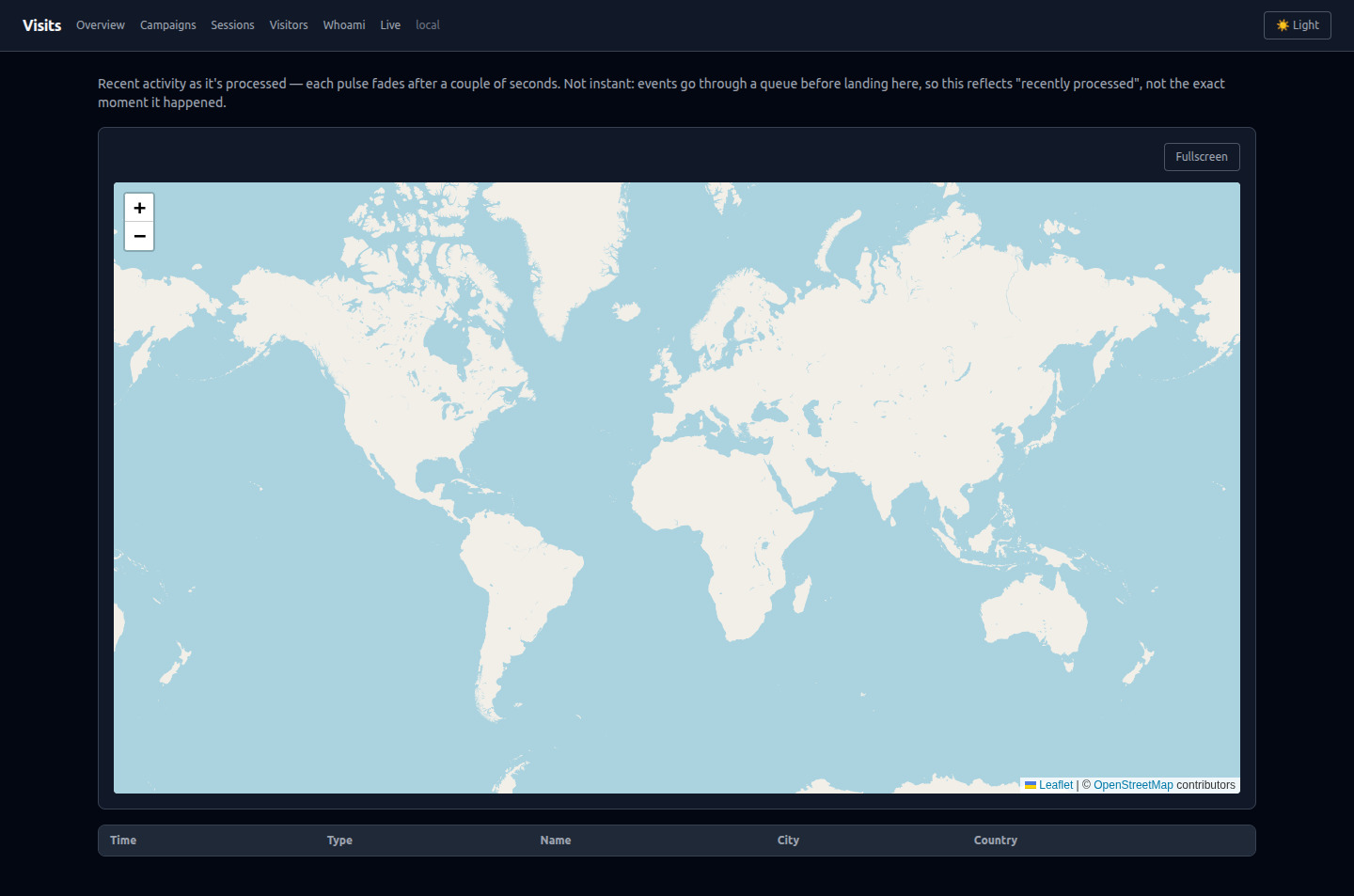Switch to Light theme
The image size is (1354, 896).
tap(1298, 25)
